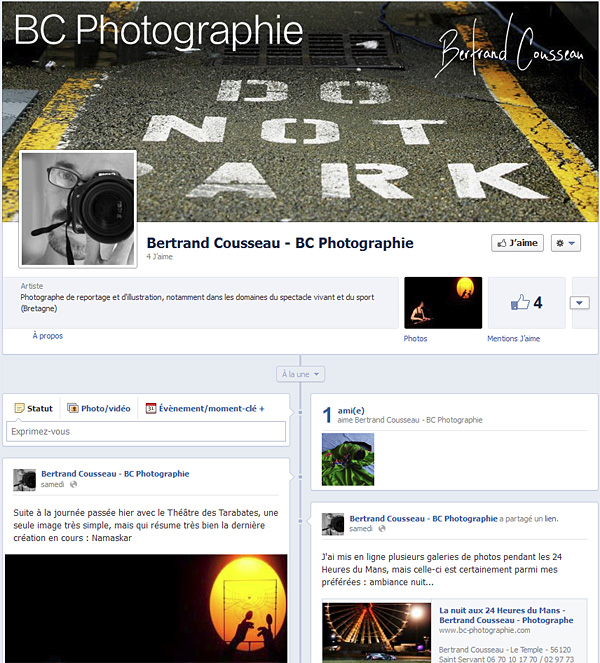This screenshot has width=600, height=663.
Task: Click the 'lien' link in shared post
Action: 551,518
